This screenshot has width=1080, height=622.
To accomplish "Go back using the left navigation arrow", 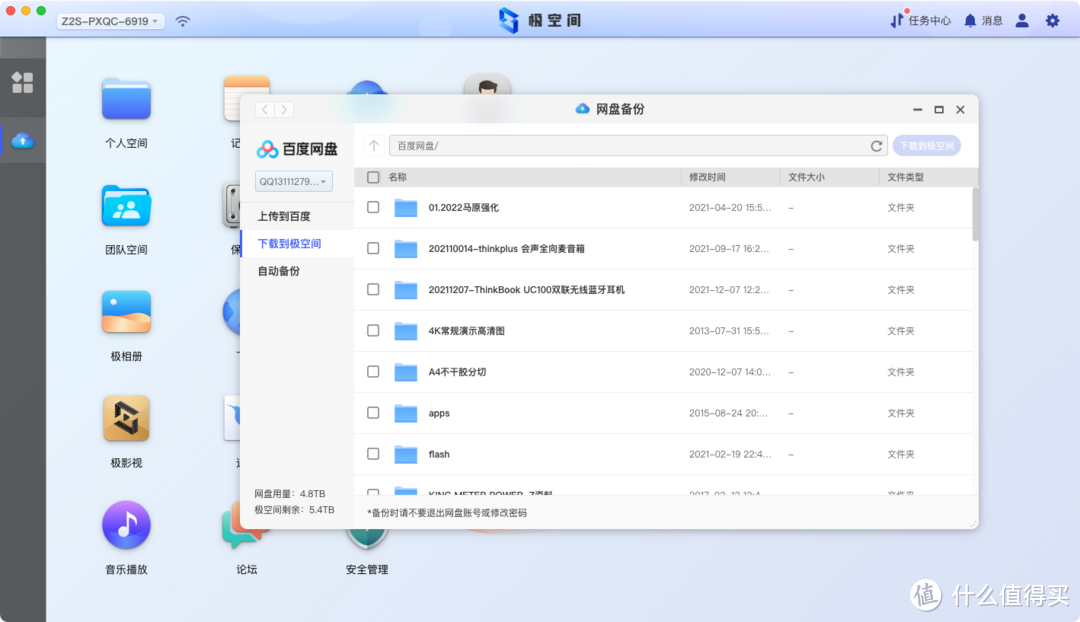I will pos(265,110).
